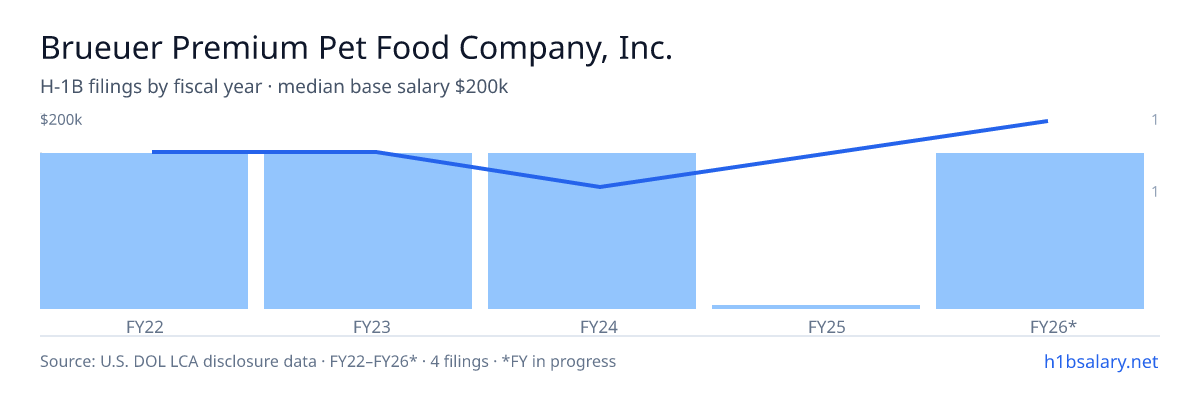
Task: Click the FY22 axis label
Action: [x=145, y=326]
